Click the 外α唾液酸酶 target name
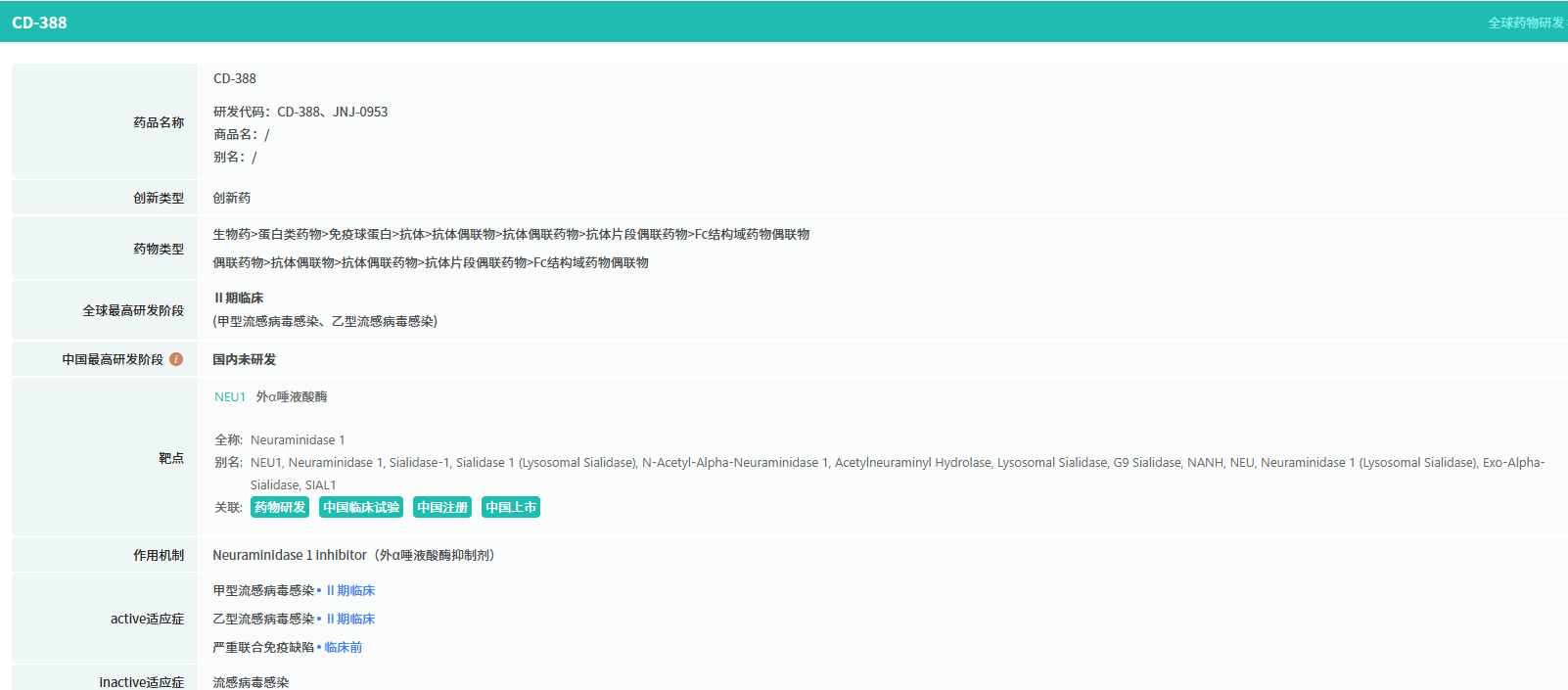The image size is (1568, 690). coord(292,396)
